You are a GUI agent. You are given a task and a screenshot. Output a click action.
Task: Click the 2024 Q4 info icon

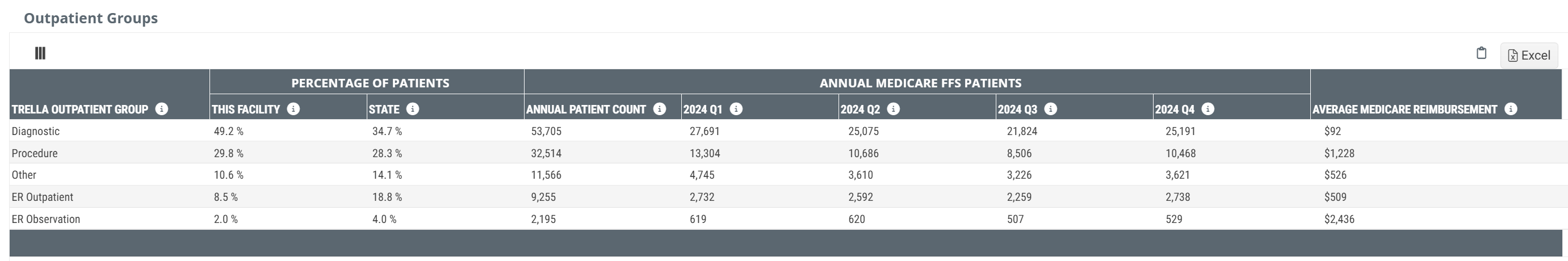(x=1208, y=109)
